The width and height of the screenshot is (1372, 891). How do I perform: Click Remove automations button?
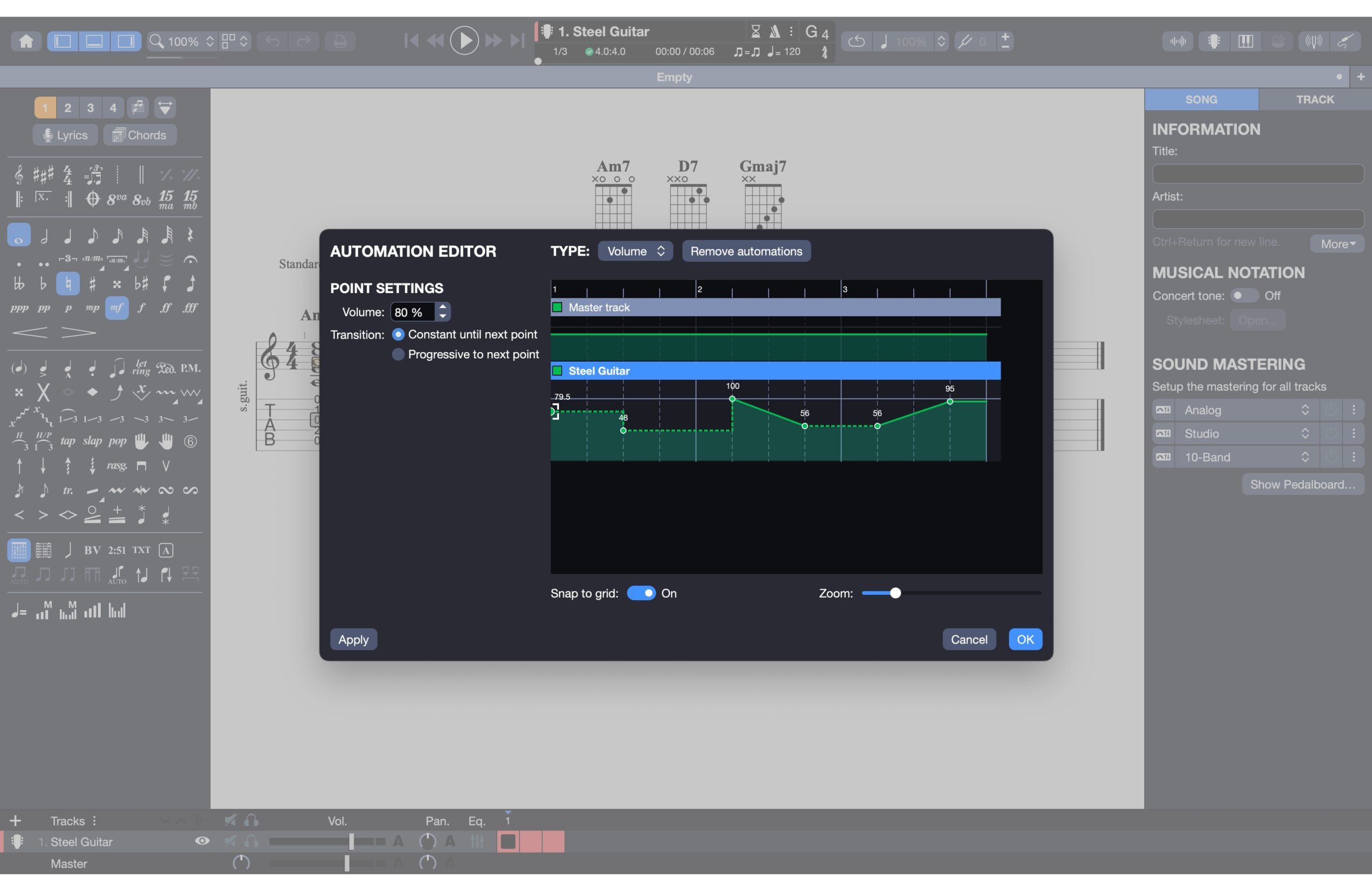[746, 251]
